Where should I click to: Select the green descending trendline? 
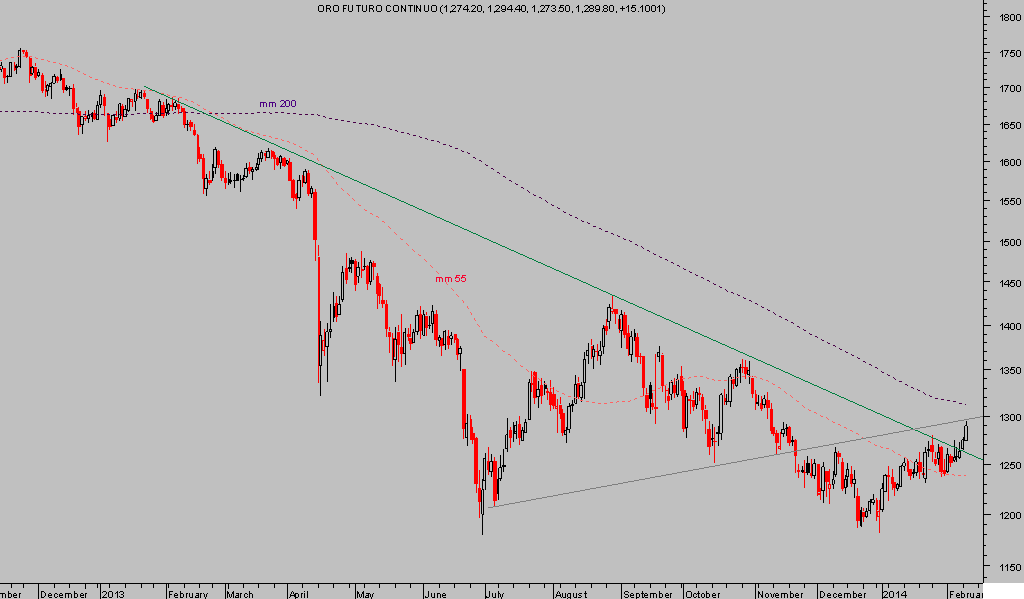(x=500, y=240)
